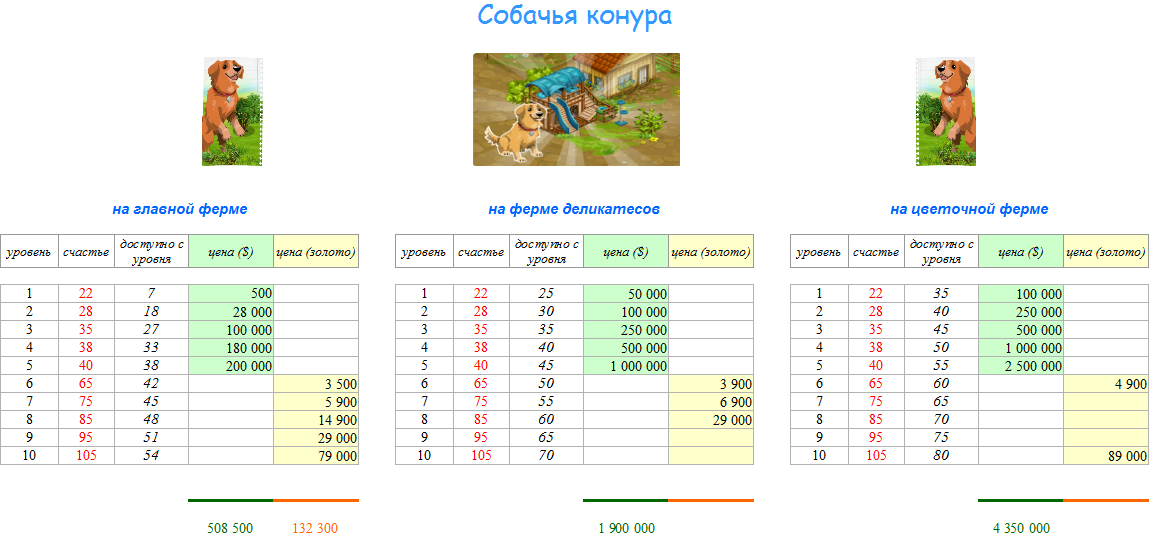Select the 'на главной ферме' heading
This screenshot has width=1154, height=549.
tap(180, 209)
